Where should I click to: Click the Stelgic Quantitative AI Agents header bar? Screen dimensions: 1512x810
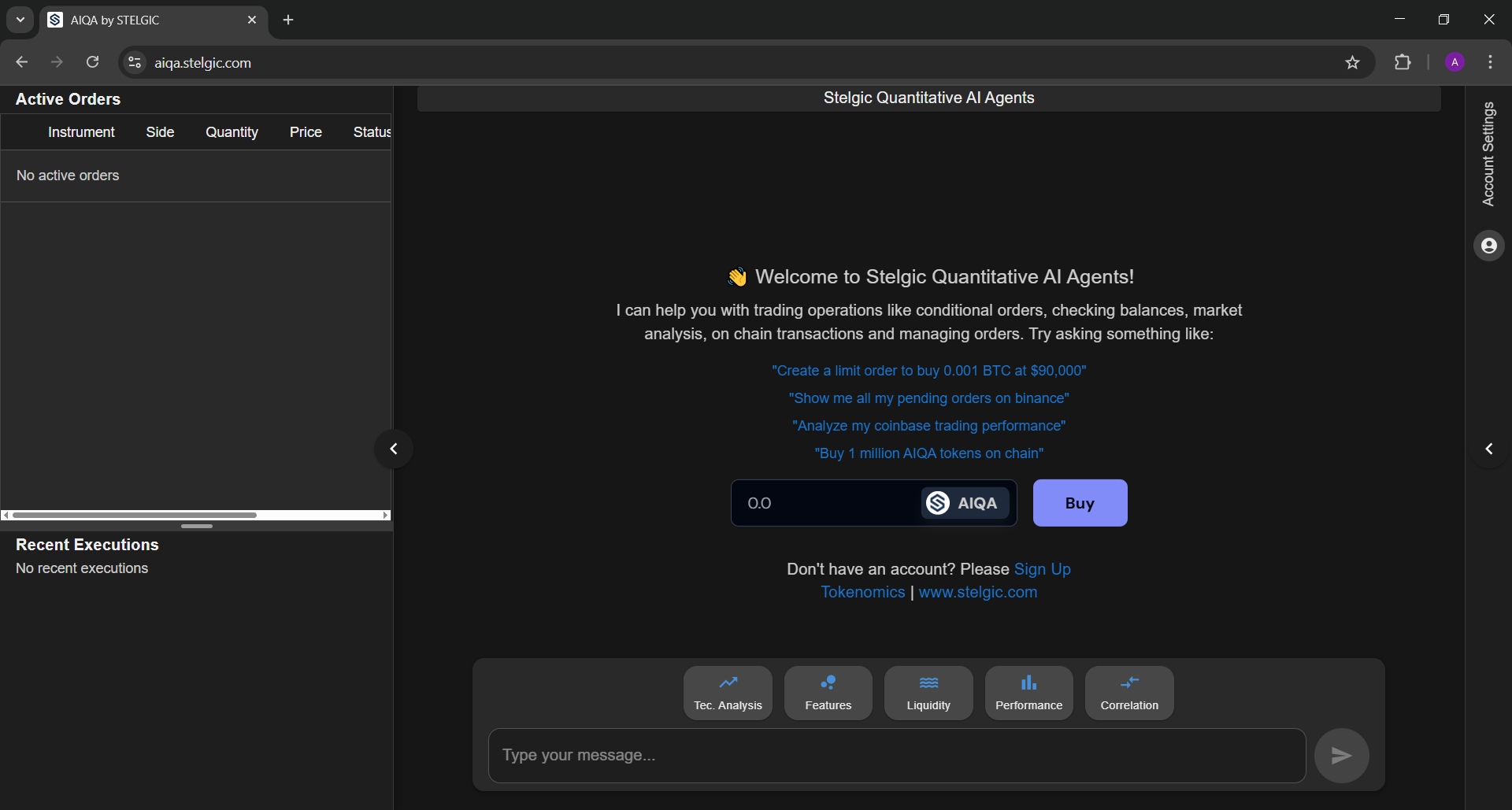[x=929, y=98]
